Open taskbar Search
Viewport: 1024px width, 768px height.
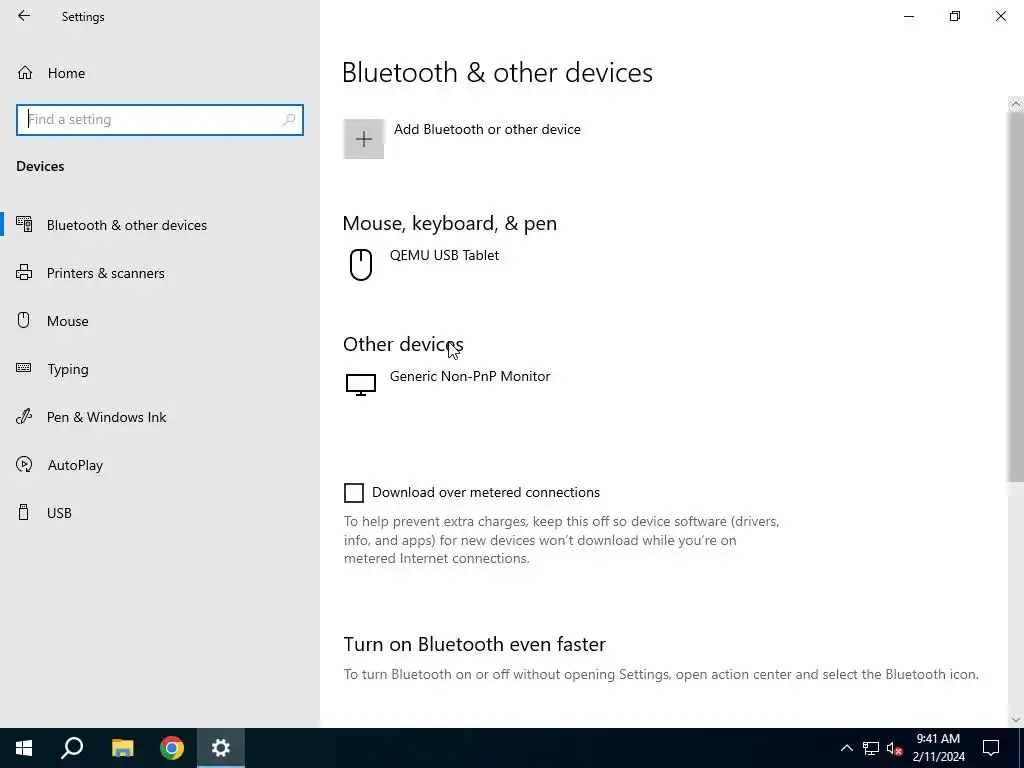(72, 748)
